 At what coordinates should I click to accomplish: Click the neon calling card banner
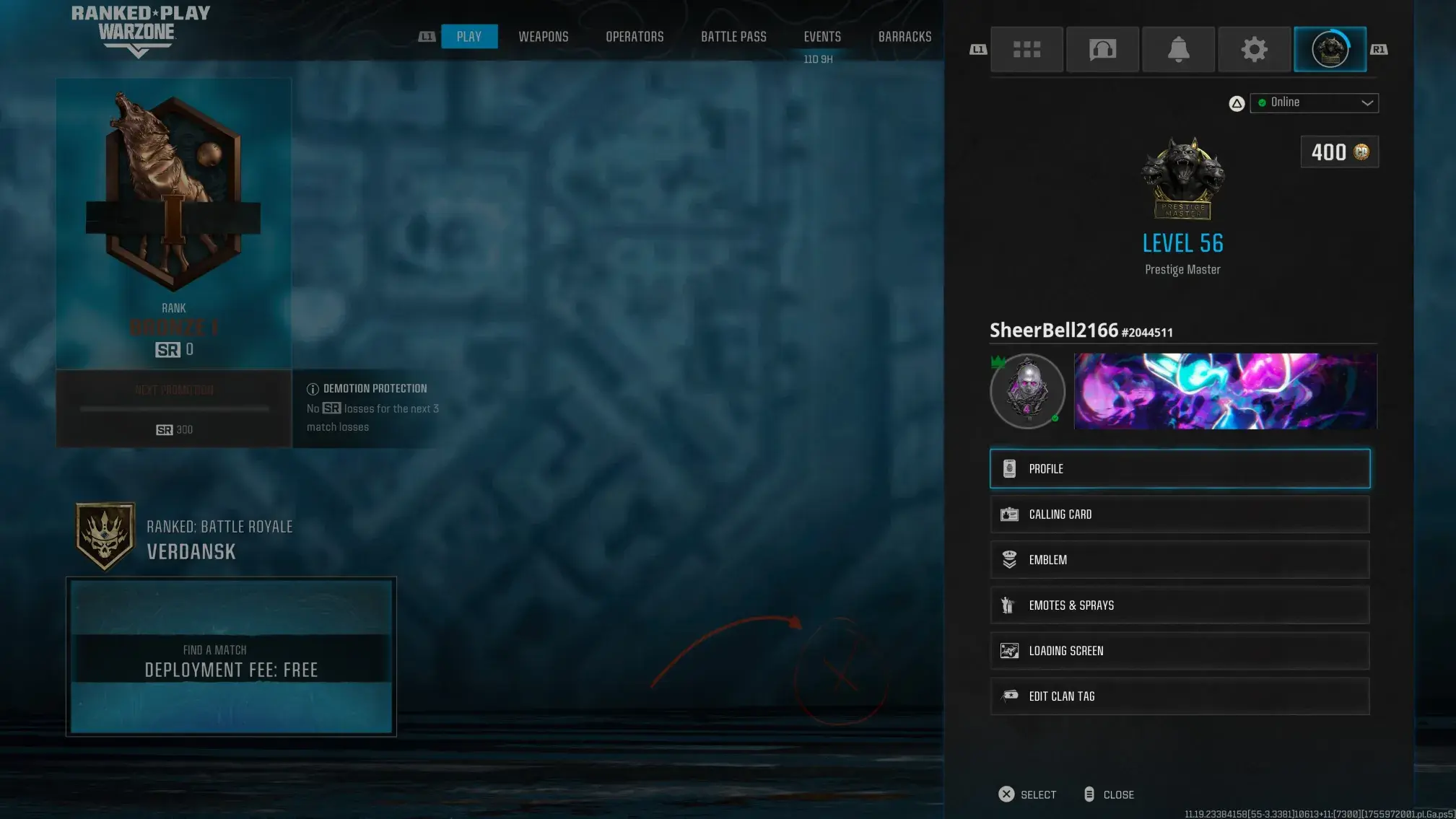click(1225, 391)
